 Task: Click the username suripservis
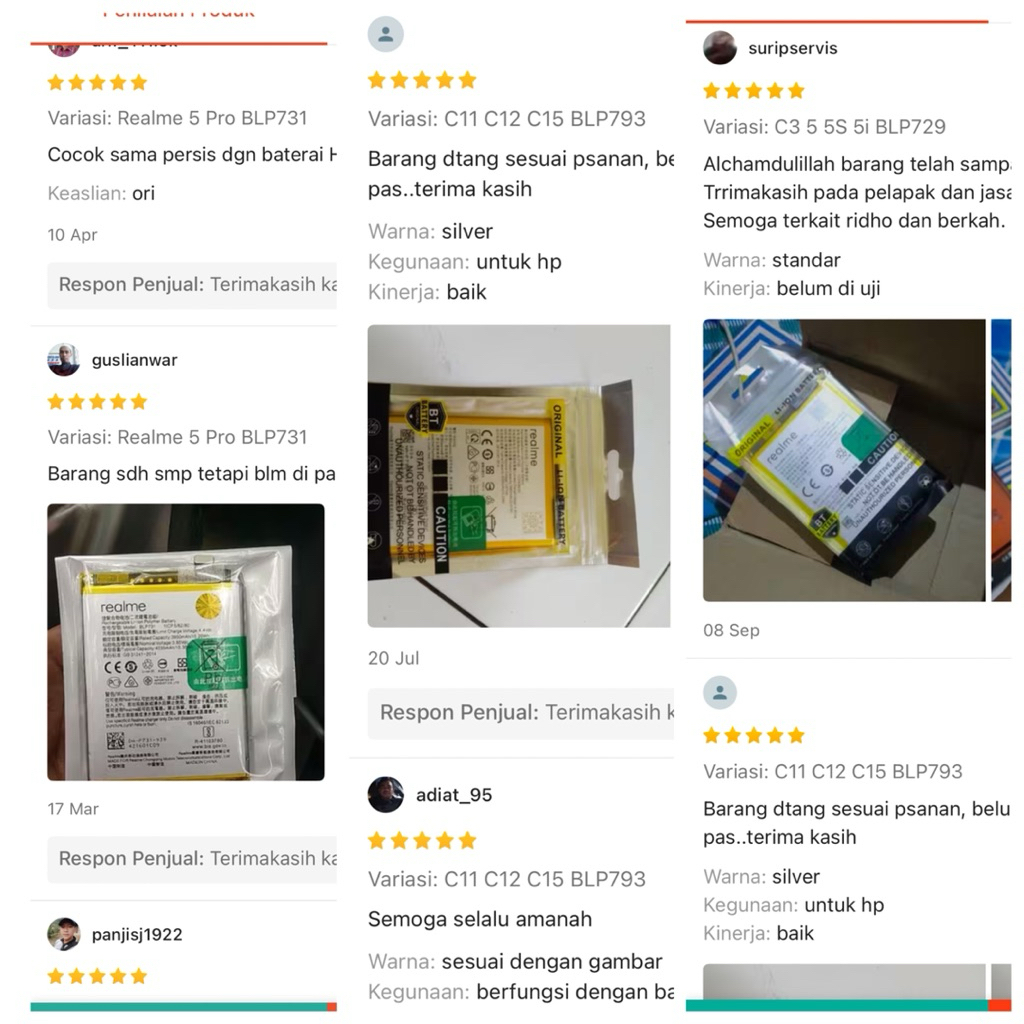tap(793, 48)
